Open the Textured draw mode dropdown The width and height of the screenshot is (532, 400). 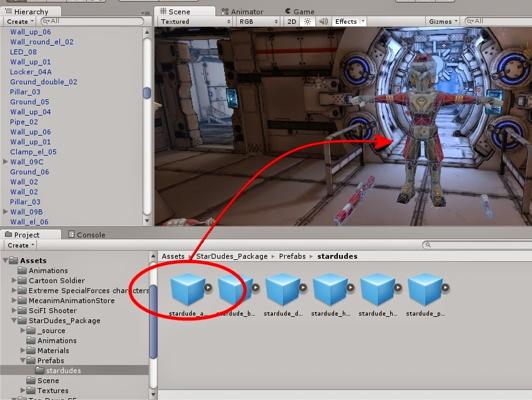195,21
